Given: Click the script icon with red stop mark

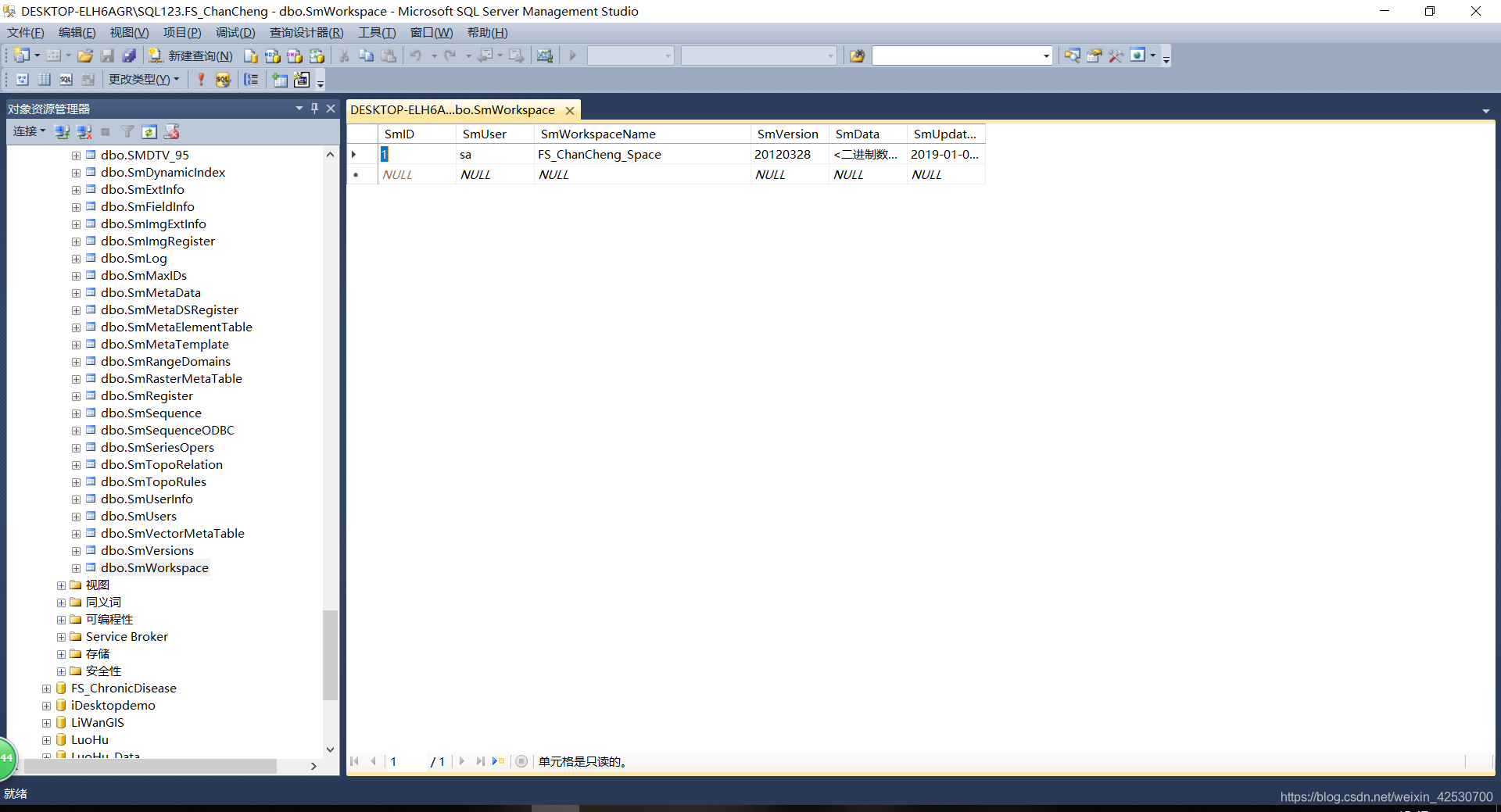Looking at the screenshot, I should click(172, 131).
